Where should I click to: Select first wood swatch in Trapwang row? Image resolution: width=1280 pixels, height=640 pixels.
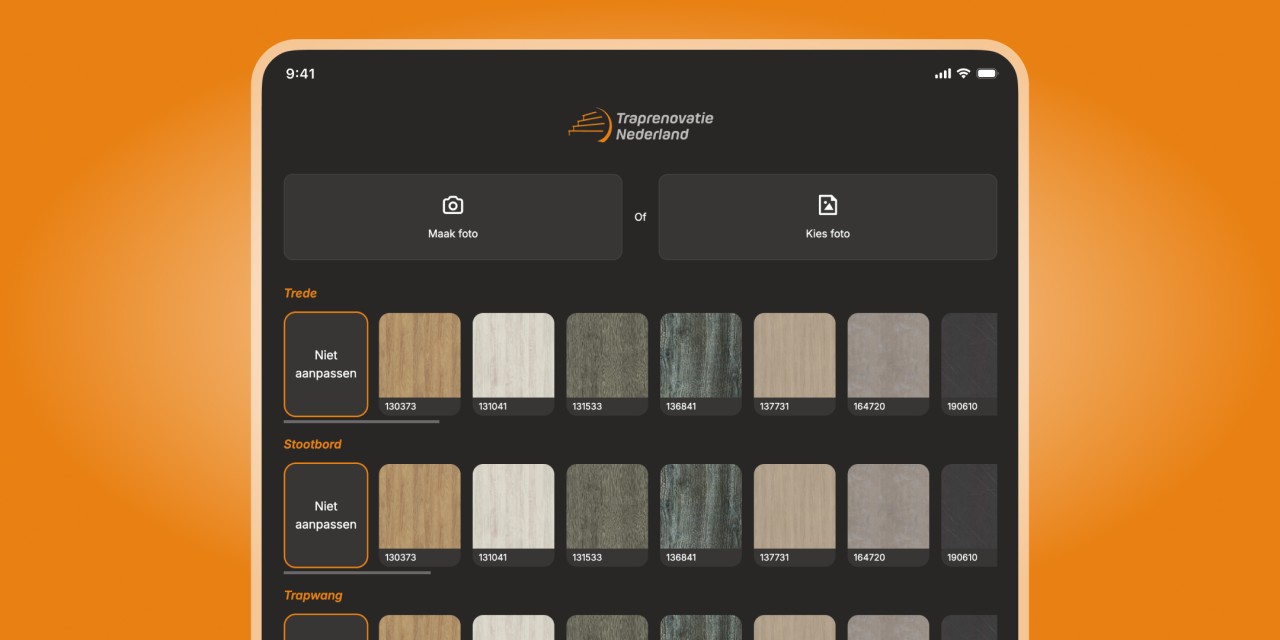tap(420, 627)
